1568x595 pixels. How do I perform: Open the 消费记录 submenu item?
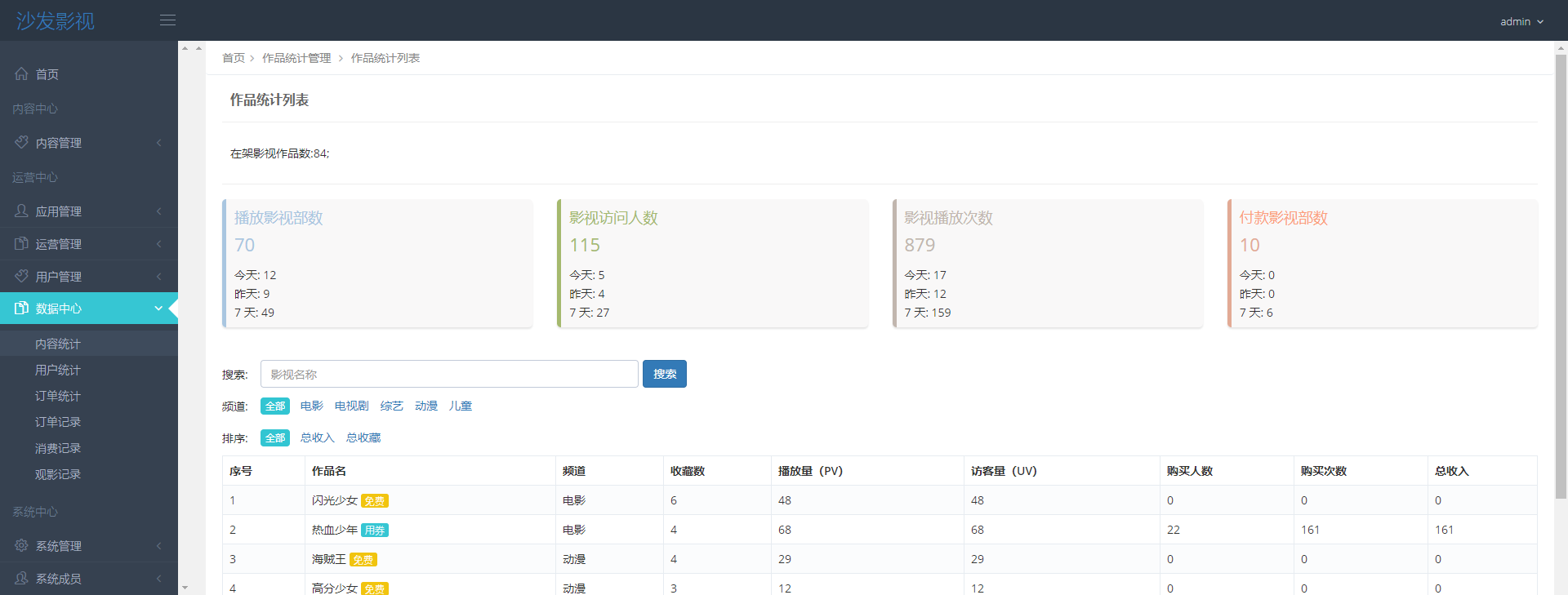click(x=89, y=448)
